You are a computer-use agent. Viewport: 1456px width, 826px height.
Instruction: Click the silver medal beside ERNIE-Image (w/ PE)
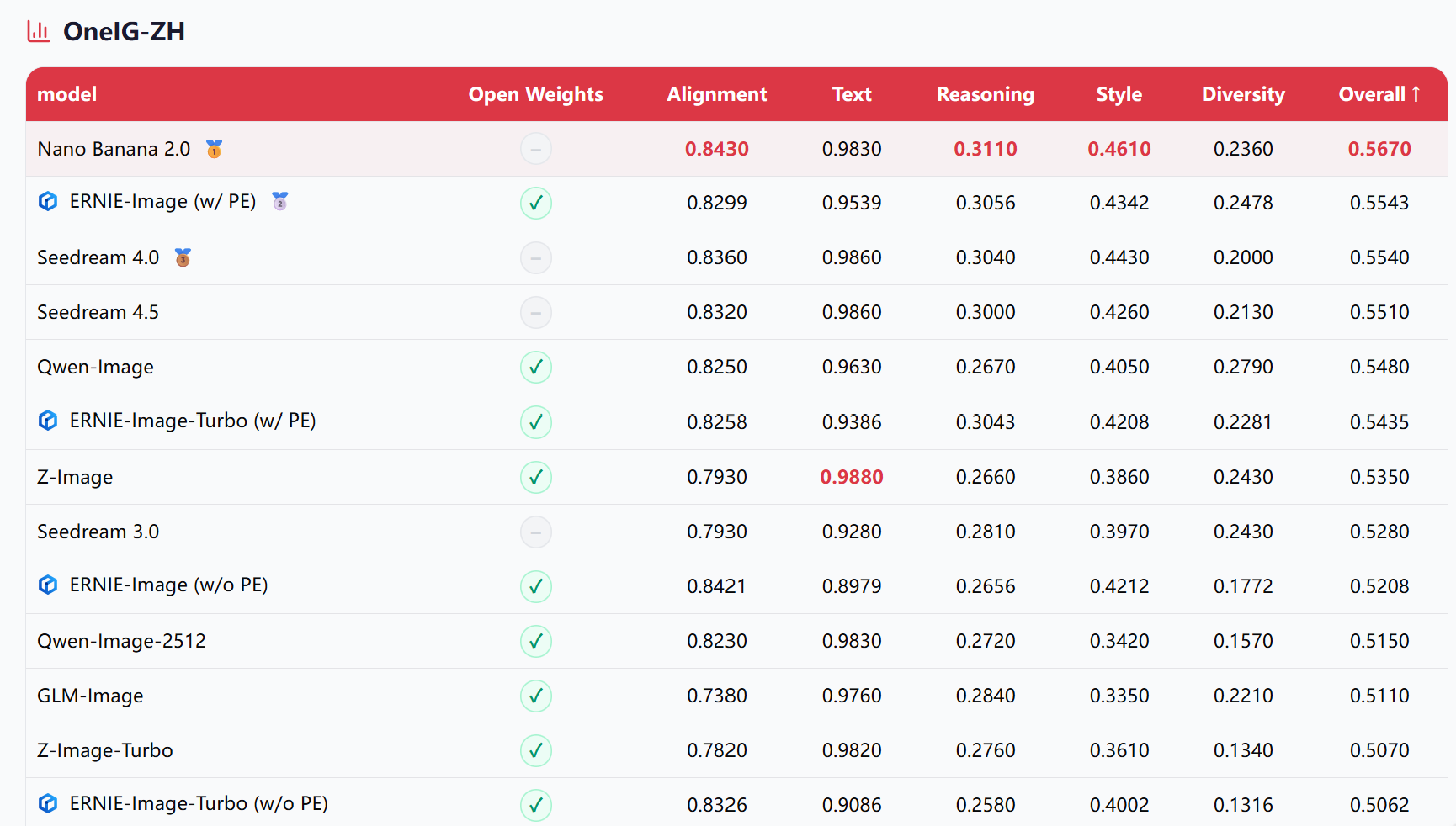[280, 201]
